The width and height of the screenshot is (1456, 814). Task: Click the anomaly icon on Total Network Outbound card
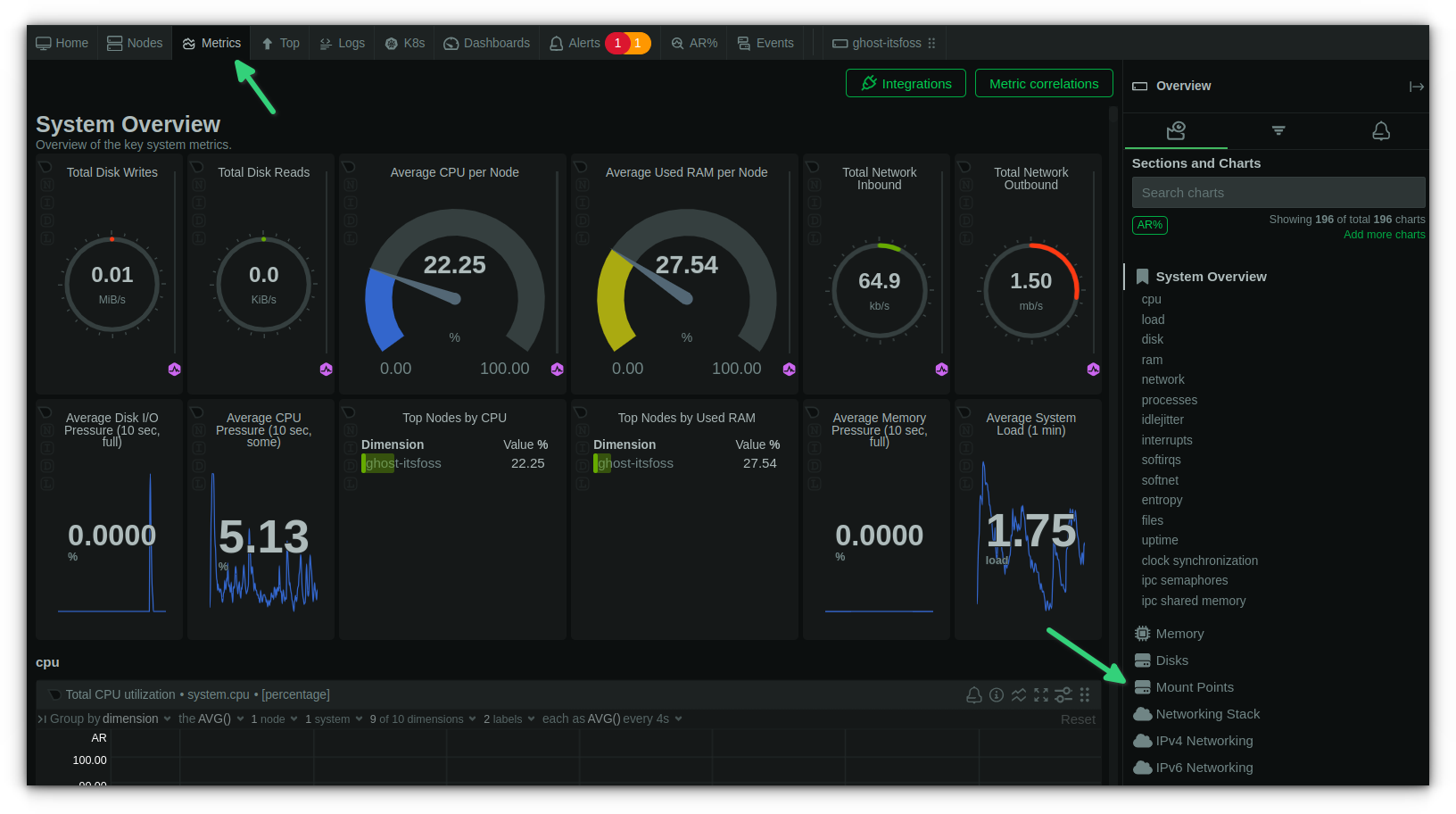[1094, 370]
